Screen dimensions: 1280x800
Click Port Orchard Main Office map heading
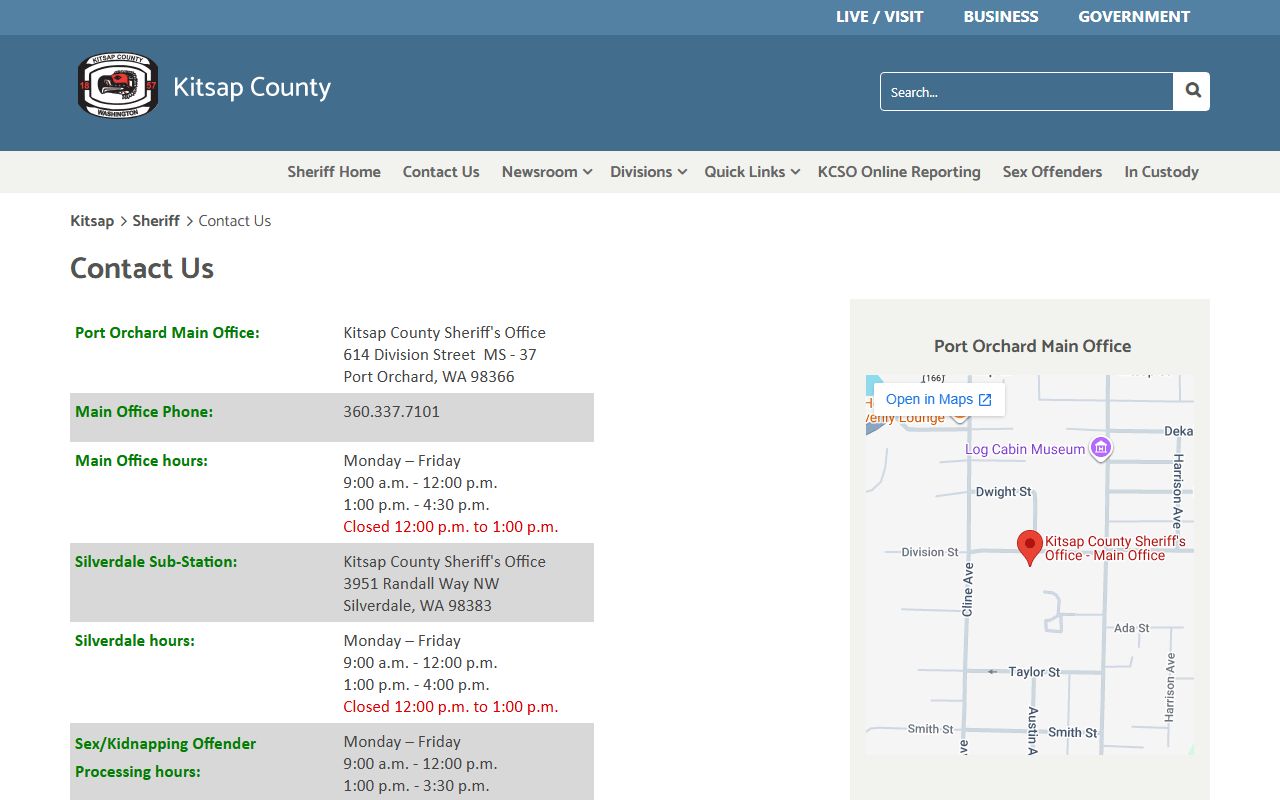click(x=1032, y=346)
